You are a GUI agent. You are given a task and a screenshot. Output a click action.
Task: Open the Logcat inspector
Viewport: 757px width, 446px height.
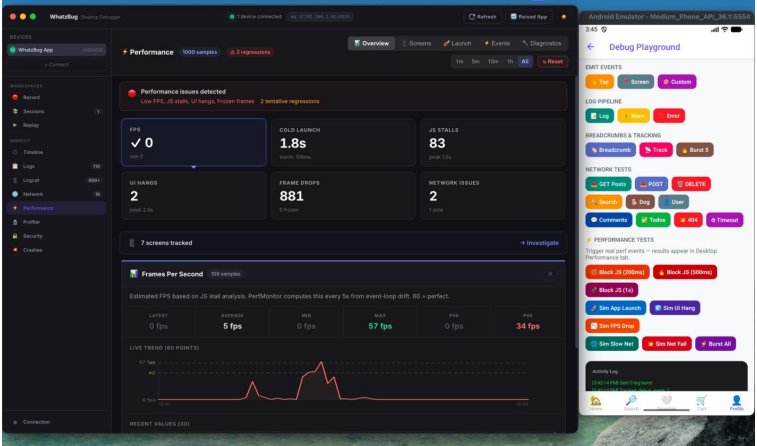[56, 180]
